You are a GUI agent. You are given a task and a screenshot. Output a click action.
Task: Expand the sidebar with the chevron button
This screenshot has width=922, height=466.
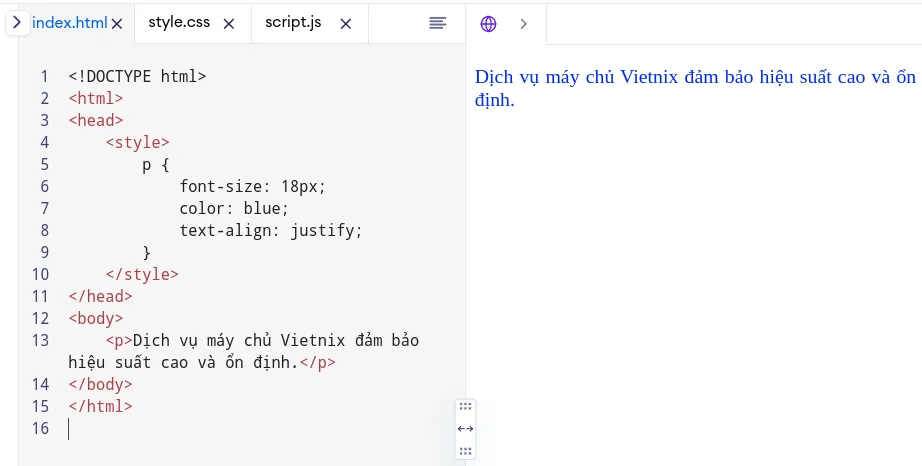click(17, 23)
